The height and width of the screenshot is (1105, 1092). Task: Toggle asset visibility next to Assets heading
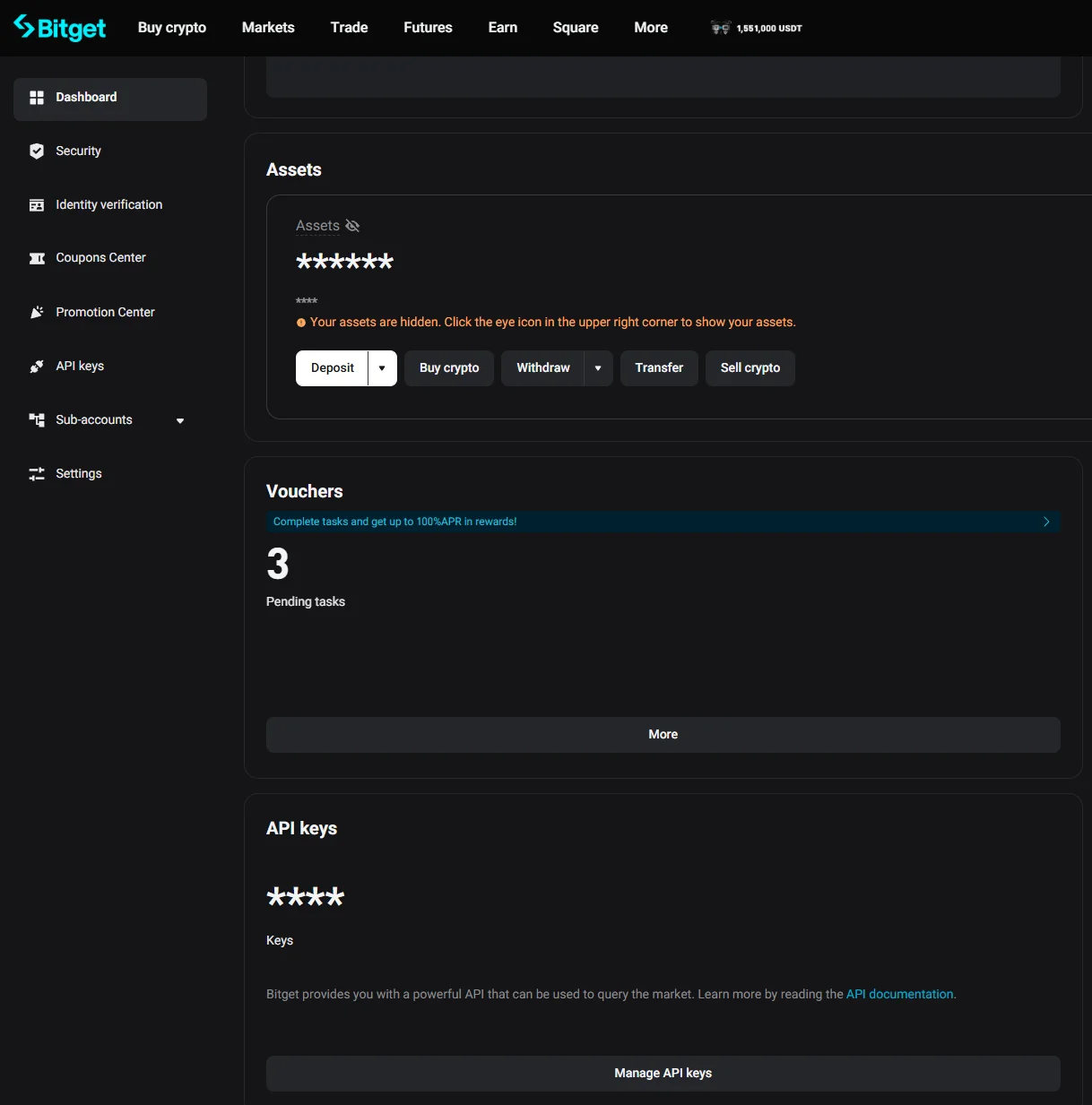(x=352, y=225)
